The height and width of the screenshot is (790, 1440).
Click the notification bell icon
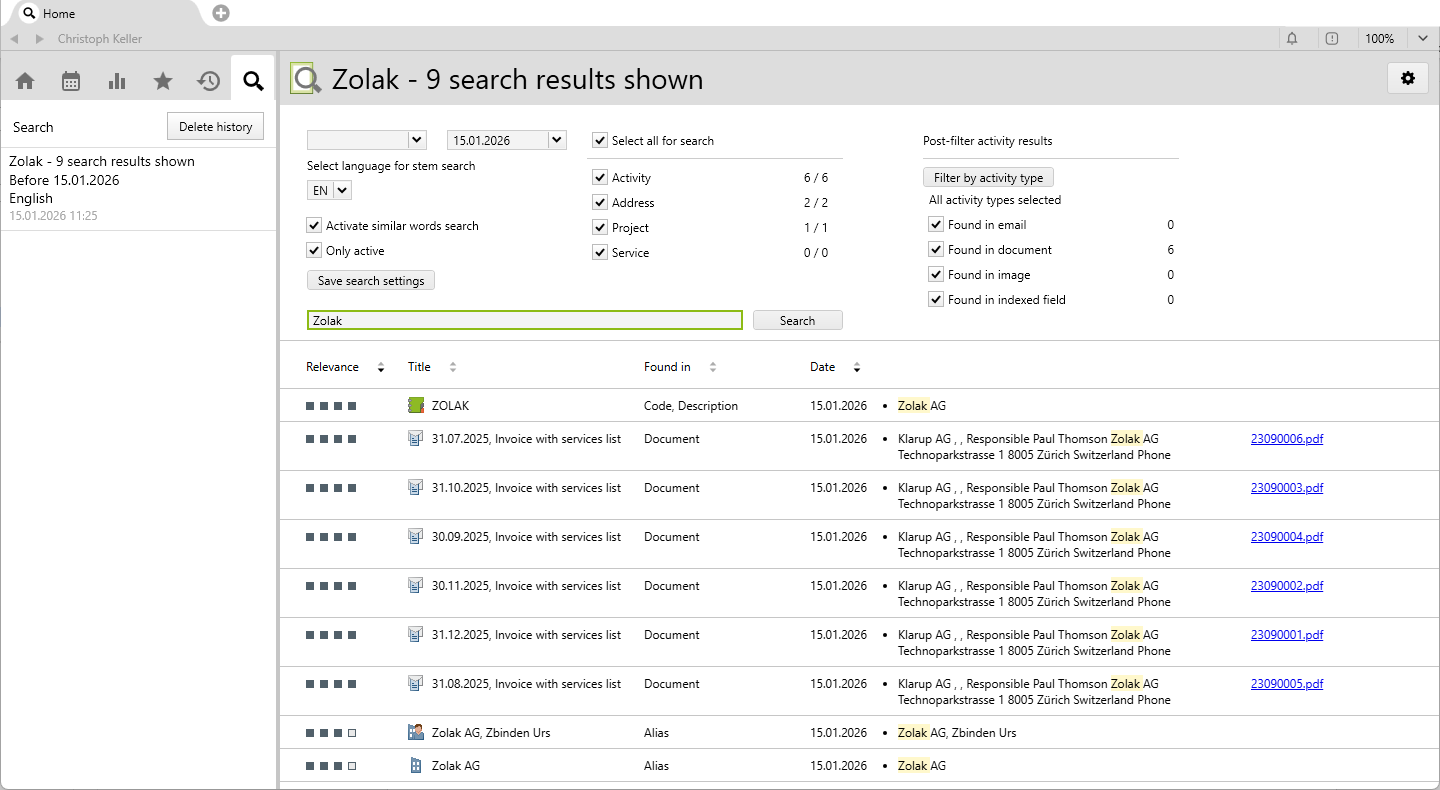[x=1292, y=39]
